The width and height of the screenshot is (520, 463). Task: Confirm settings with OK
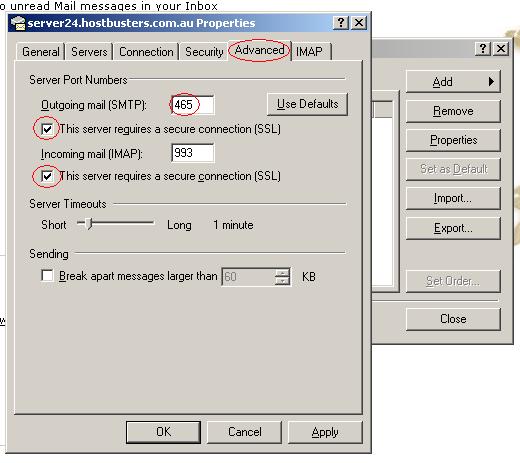(163, 432)
